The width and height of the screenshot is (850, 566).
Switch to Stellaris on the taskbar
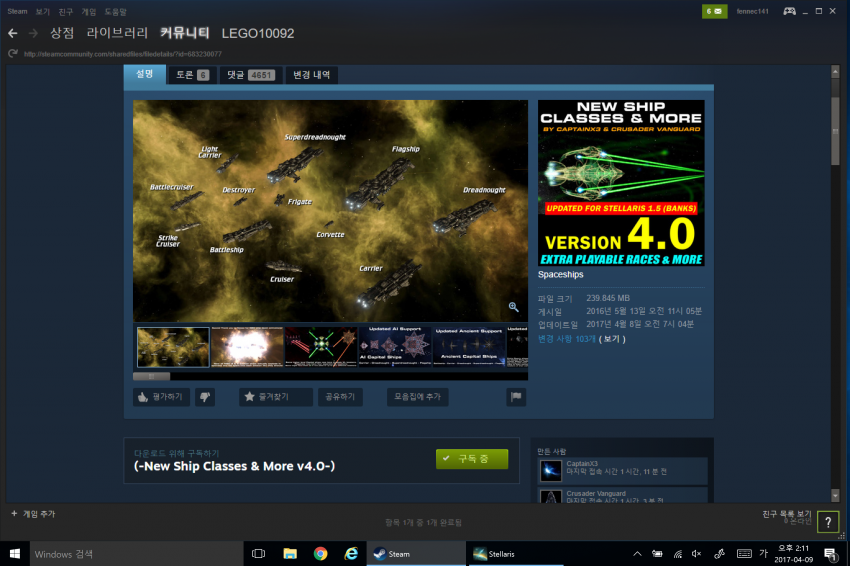[x=516, y=554]
